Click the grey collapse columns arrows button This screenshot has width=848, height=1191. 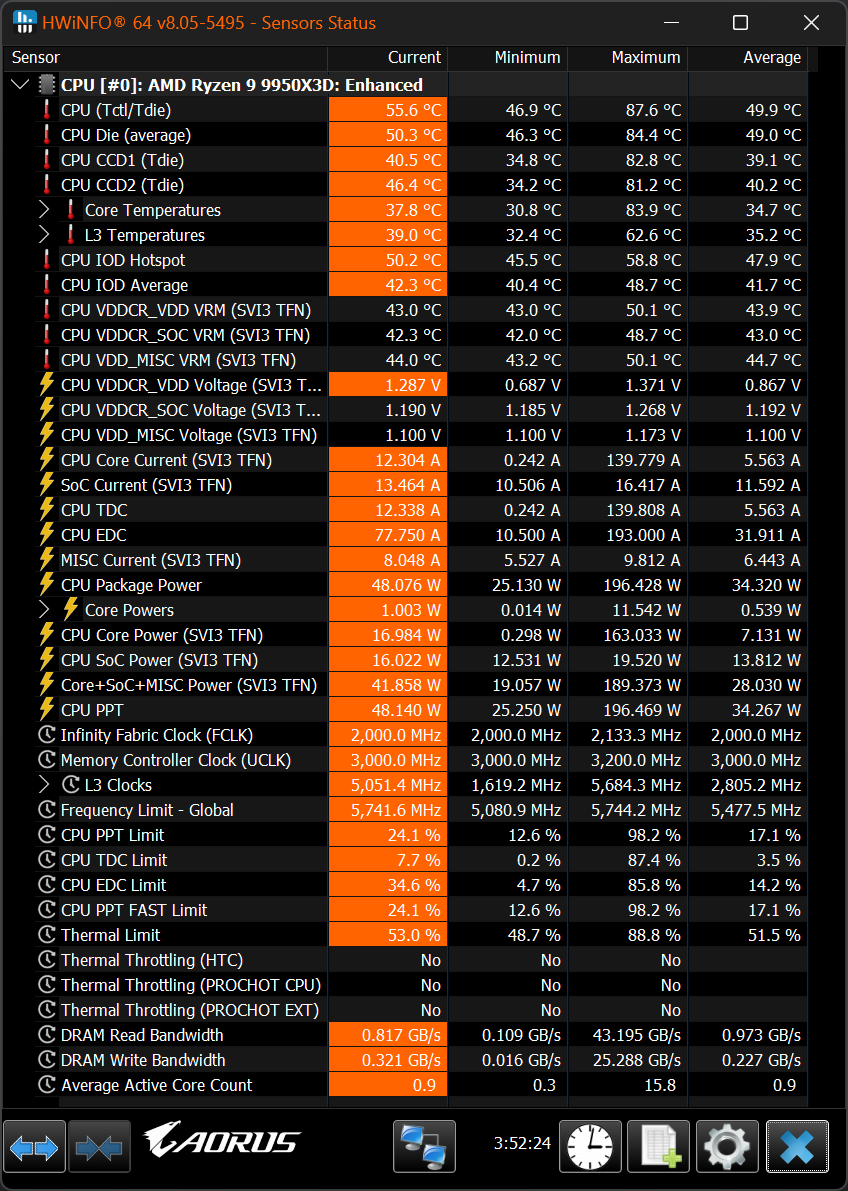click(x=98, y=1146)
